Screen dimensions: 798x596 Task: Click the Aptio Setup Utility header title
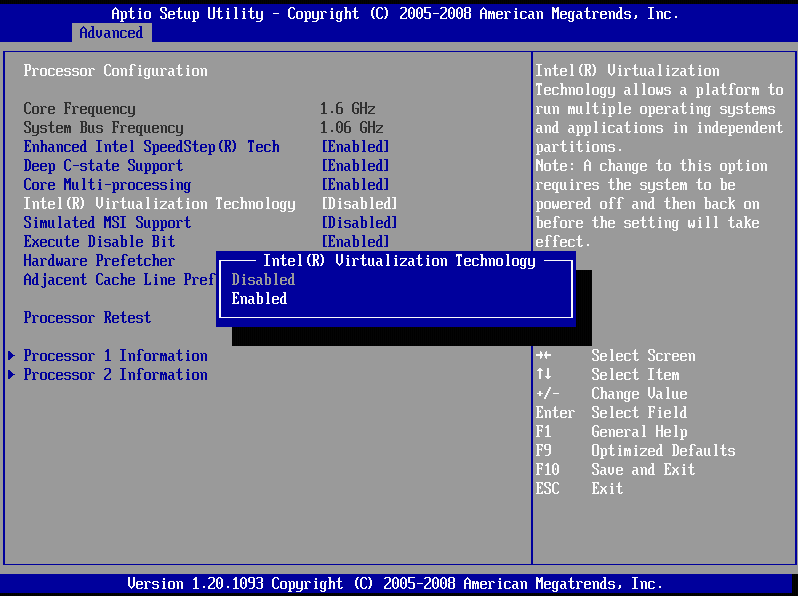click(x=395, y=14)
